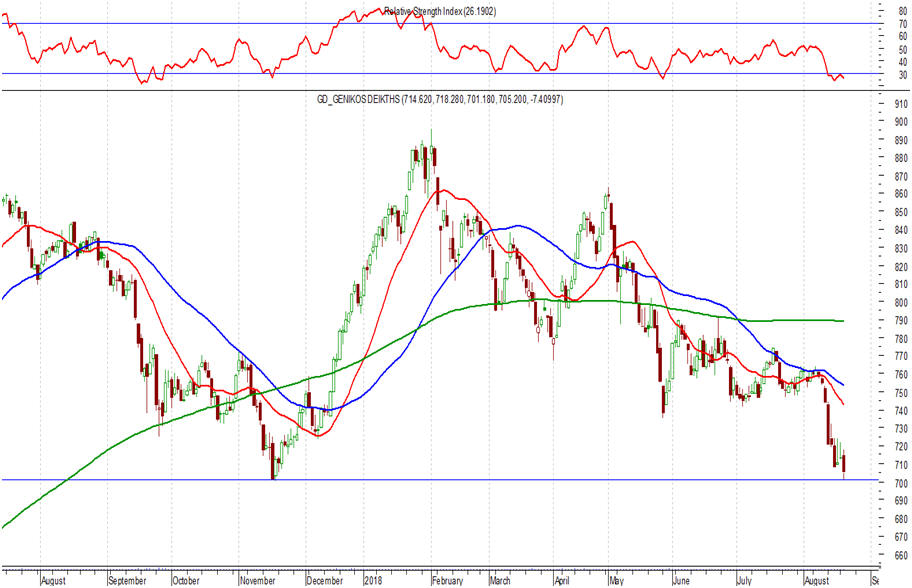The width and height of the screenshot is (912, 588).
Task: Click the November date axis label
Action: (258, 580)
